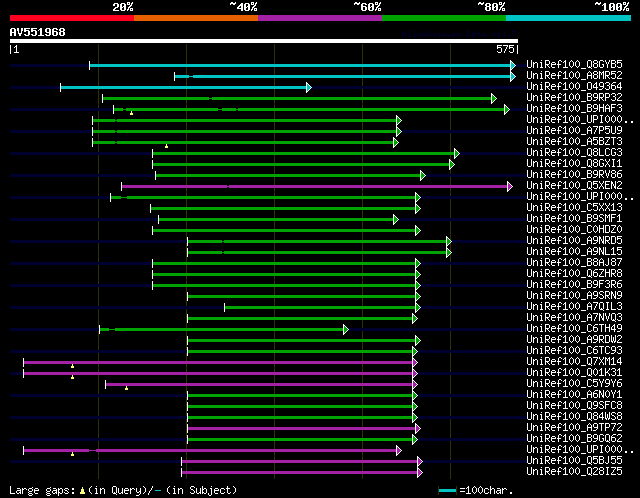Click purple arrowhead ending Q5XEN2 alignment
Screen dimensions: 640x498
[x=510, y=187]
